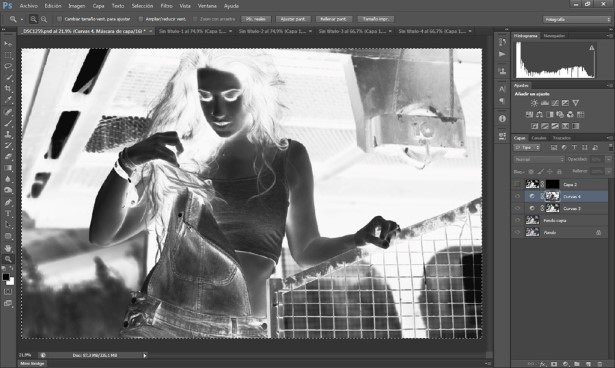Open the Histograma panel options menu

[x=610, y=36]
